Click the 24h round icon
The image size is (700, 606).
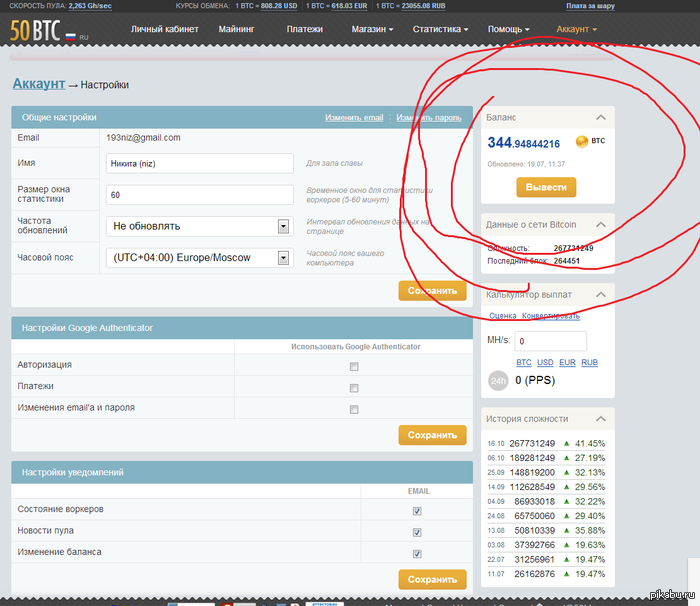pos(498,380)
